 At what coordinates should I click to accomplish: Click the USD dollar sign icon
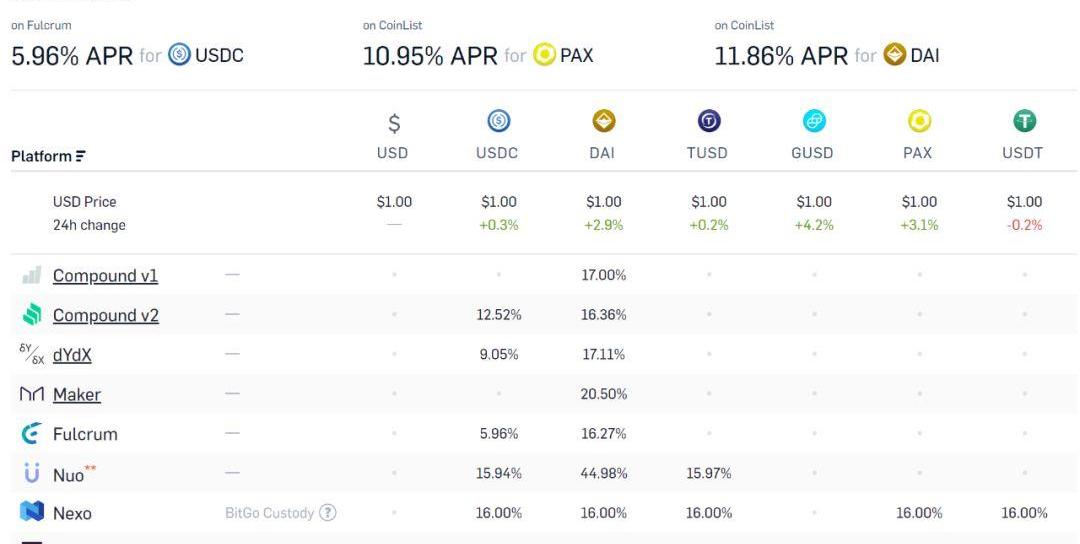coord(394,123)
